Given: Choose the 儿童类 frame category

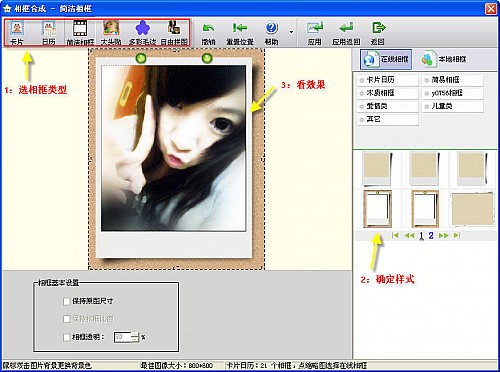Looking at the screenshot, I should [x=453, y=106].
